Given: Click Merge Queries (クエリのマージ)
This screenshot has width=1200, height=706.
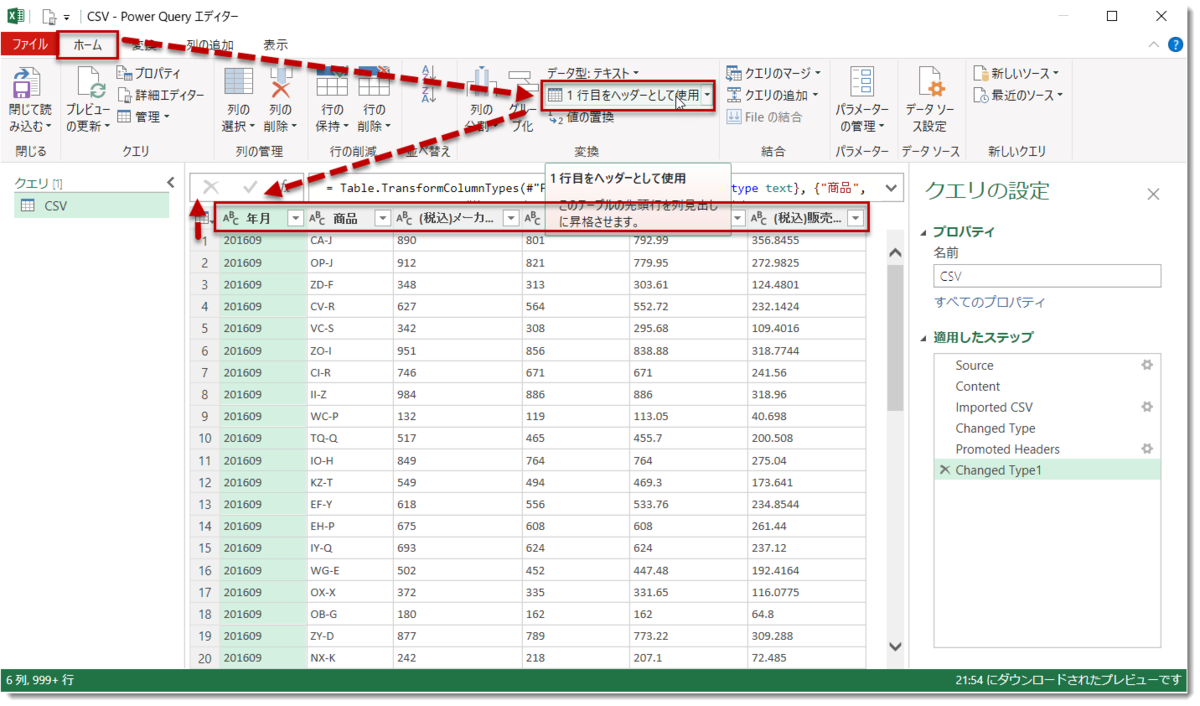Looking at the screenshot, I should click(773, 73).
